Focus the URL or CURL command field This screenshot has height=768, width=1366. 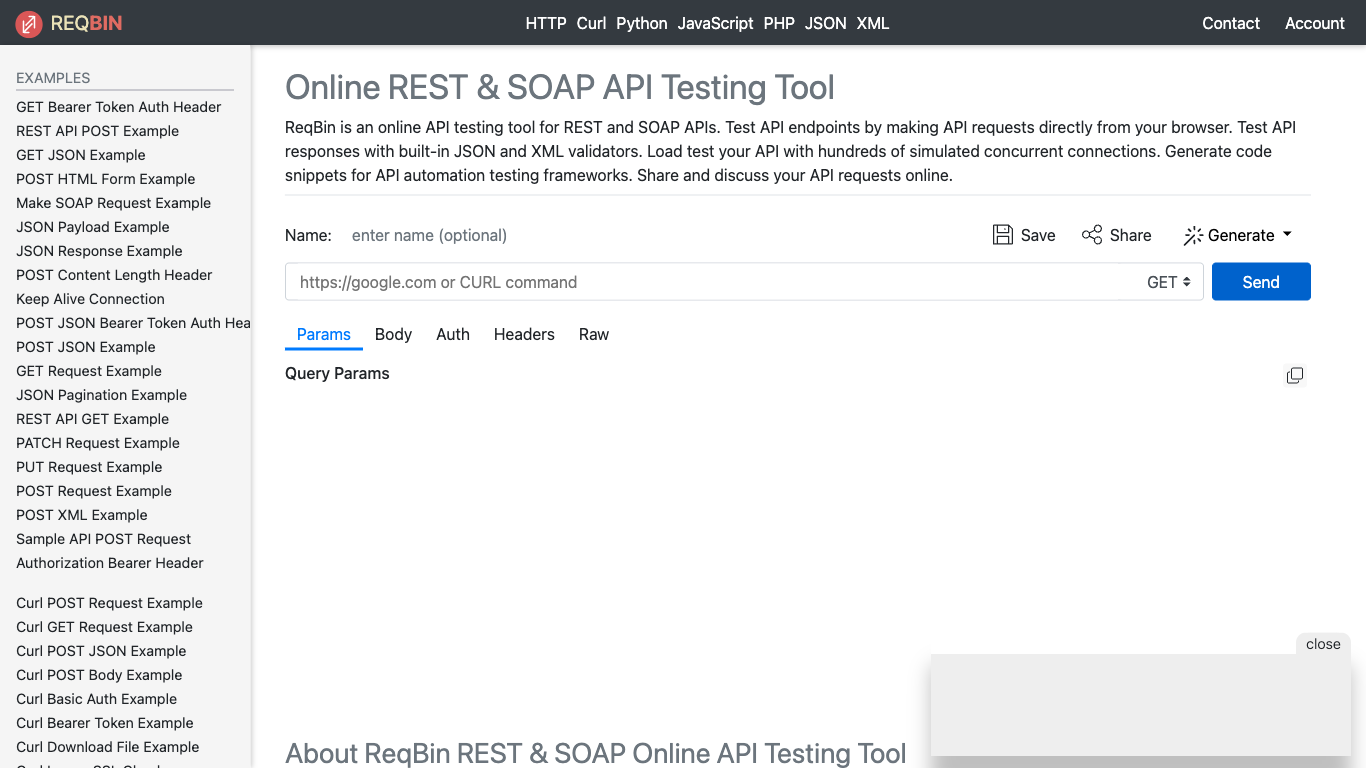click(x=712, y=282)
